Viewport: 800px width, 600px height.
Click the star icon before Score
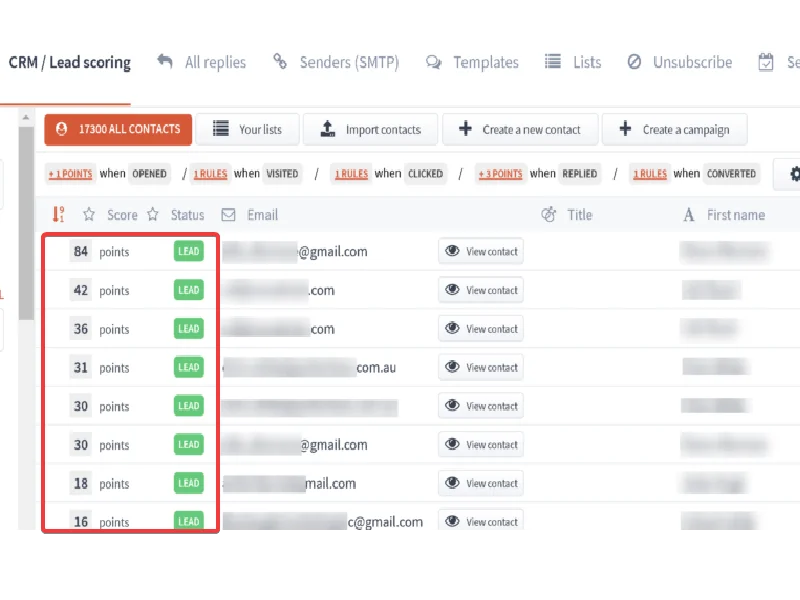pos(89,214)
